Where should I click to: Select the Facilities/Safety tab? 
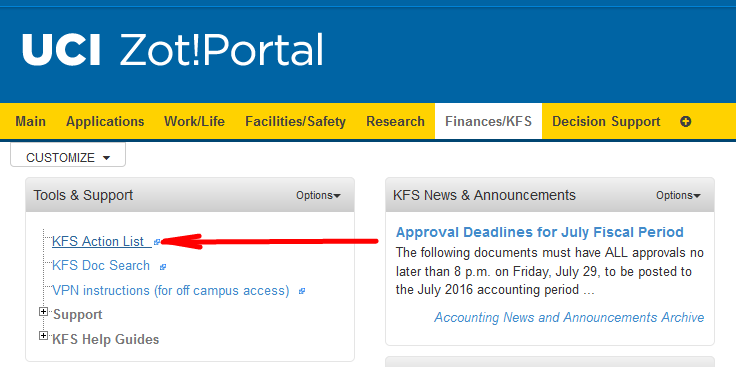(x=295, y=122)
